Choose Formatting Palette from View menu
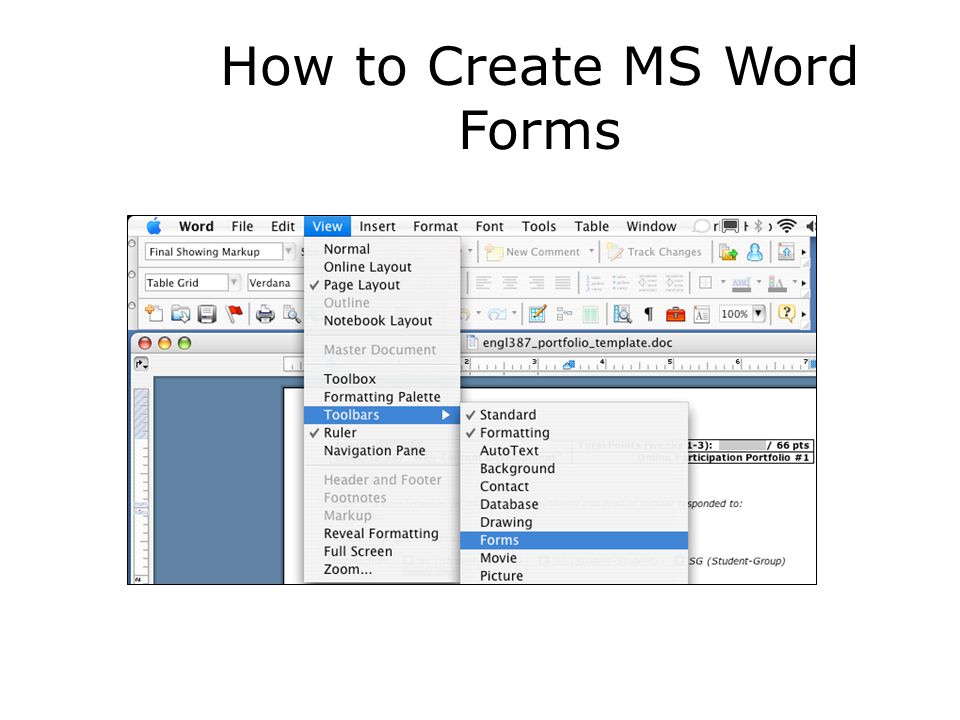 point(382,397)
